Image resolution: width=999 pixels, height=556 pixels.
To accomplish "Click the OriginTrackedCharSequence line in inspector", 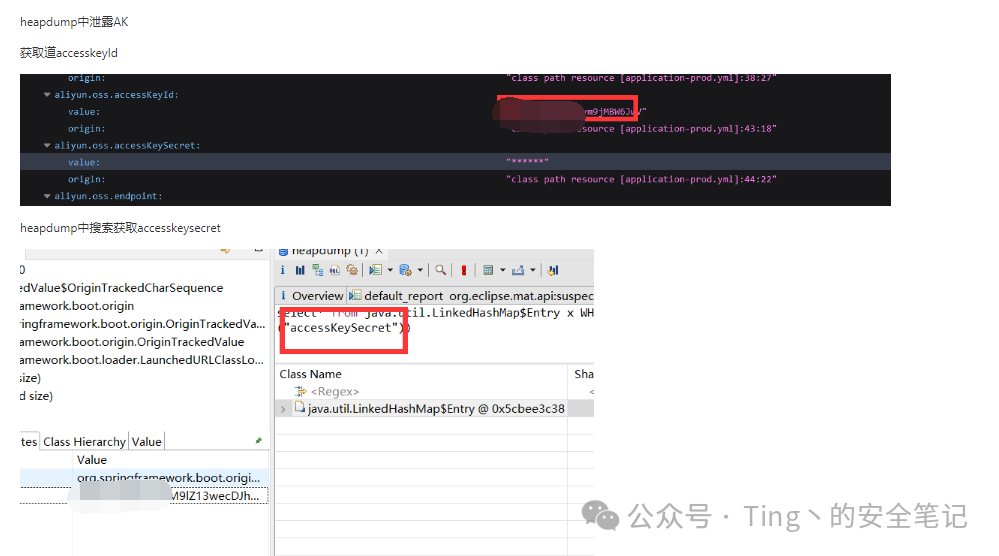I will click(x=122, y=288).
